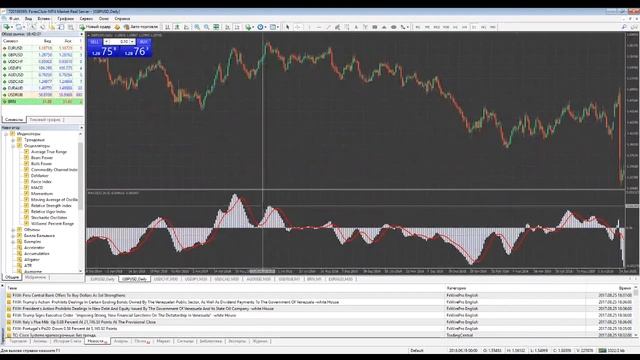The width and height of the screenshot is (640, 360).
Task: Switch to the Symbols tab in Market Watch
Action: pyautogui.click(x=14, y=120)
